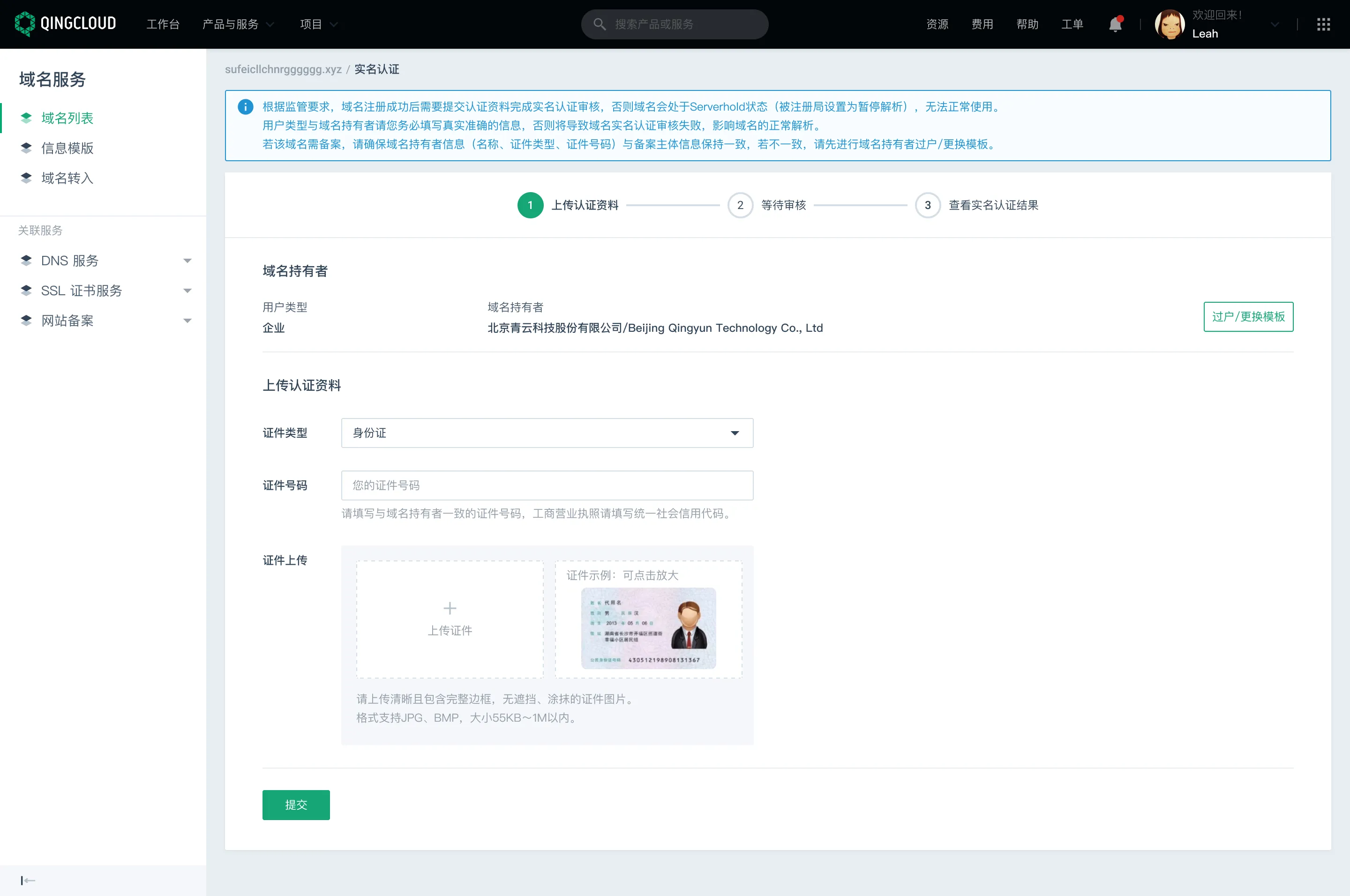
Task: Select 域名列表 in the sidebar
Action: click(x=67, y=118)
